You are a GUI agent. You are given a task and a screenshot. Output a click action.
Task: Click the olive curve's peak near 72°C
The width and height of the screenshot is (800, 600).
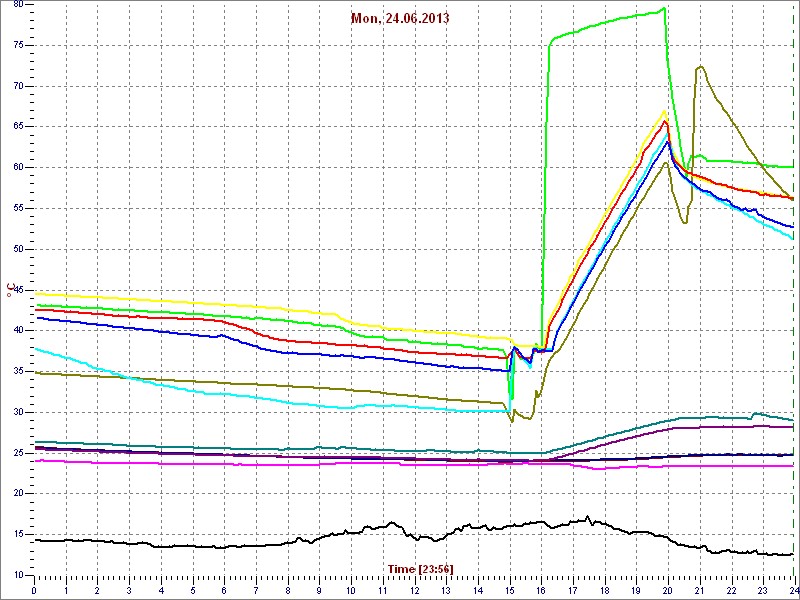point(701,66)
